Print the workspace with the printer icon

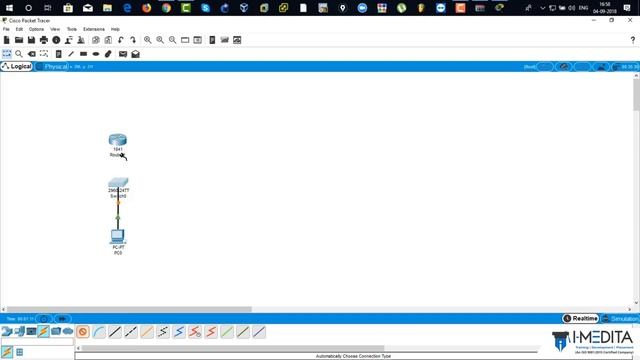(x=44, y=40)
